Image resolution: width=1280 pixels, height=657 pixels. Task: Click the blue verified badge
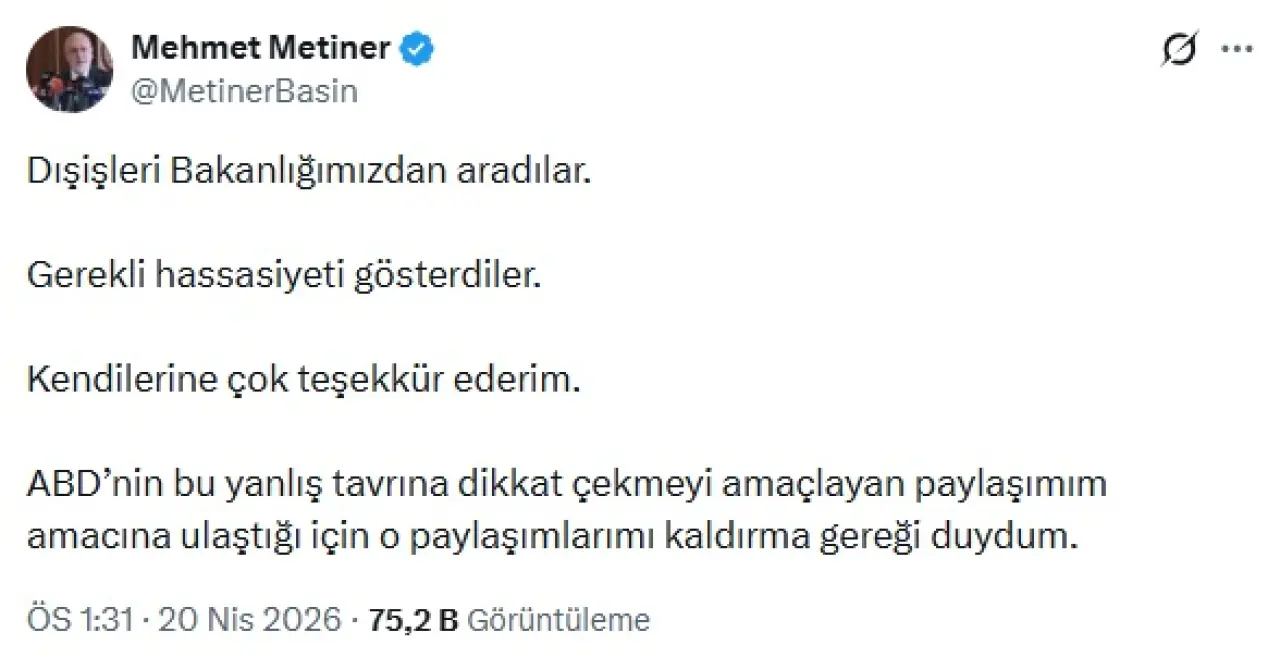point(418,47)
